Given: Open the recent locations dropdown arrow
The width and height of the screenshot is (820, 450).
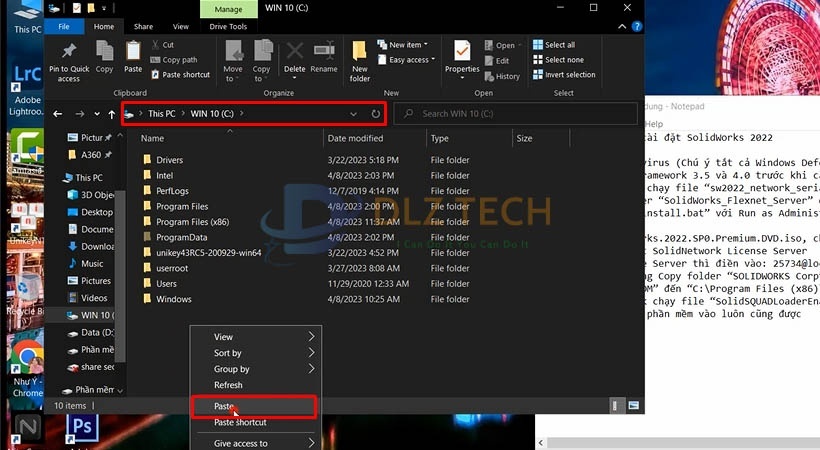Looking at the screenshot, I should point(97,114).
